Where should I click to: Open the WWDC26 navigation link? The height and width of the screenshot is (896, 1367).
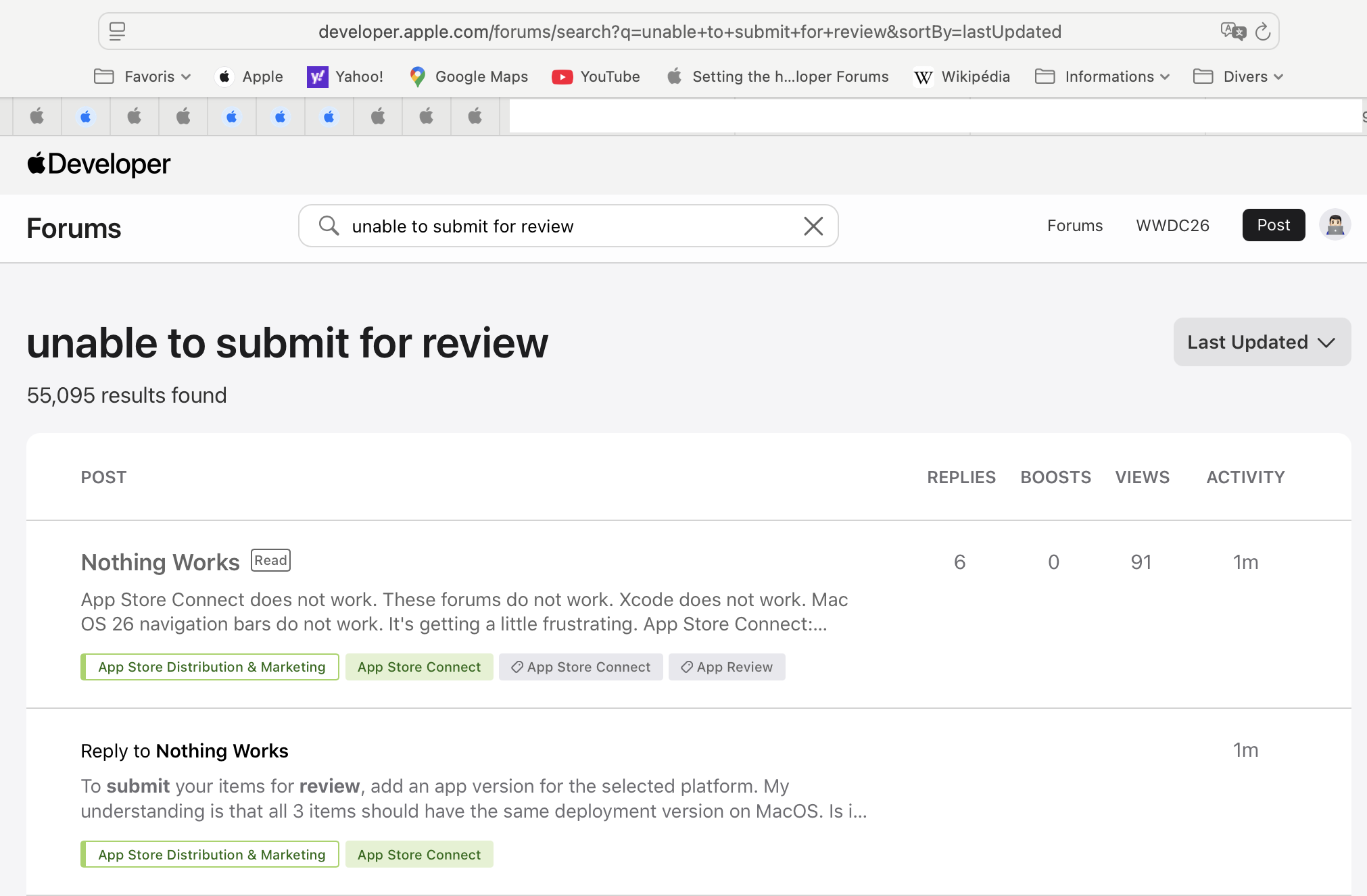1173,226
